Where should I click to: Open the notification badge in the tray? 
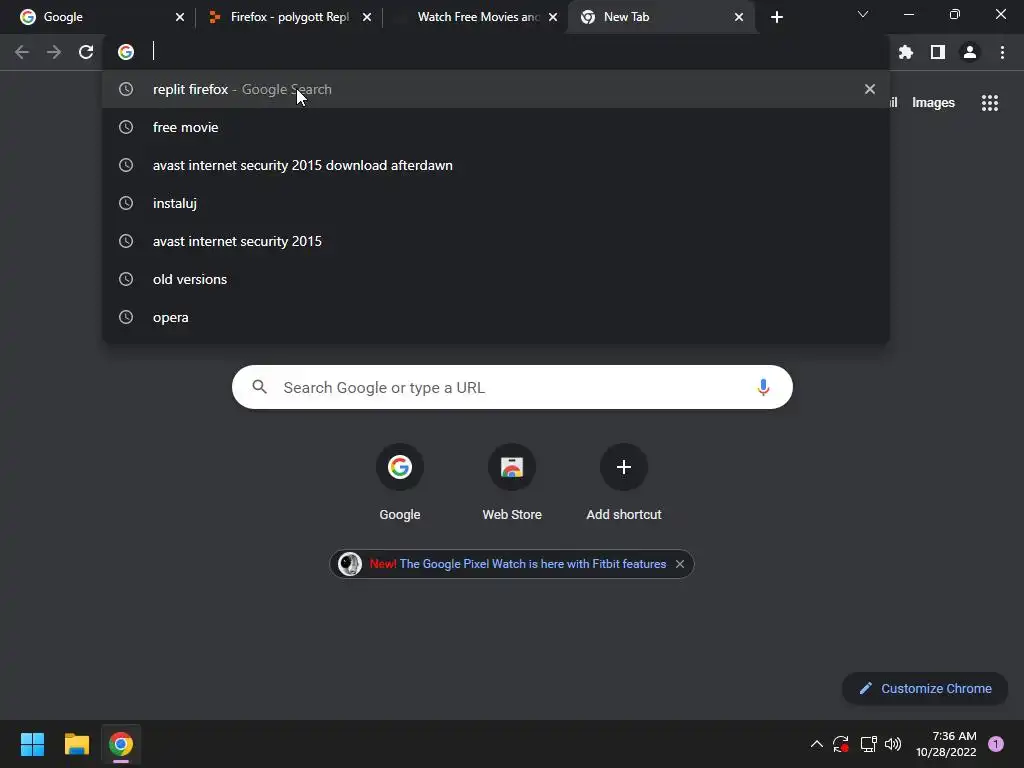pos(996,744)
